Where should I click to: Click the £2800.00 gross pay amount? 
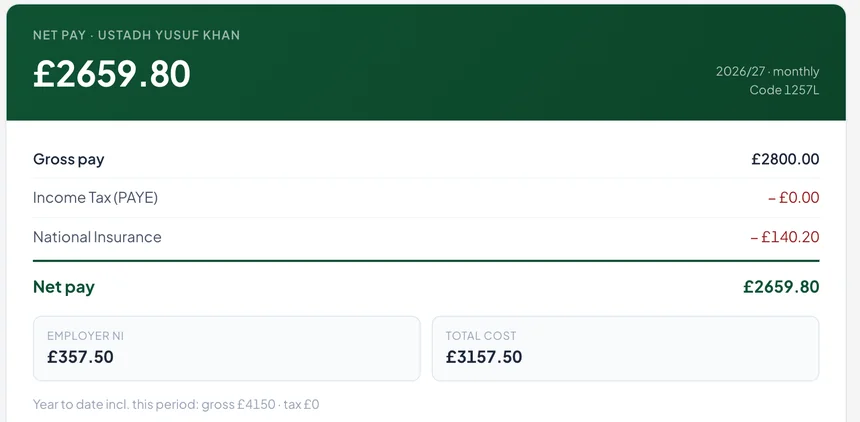click(x=785, y=159)
